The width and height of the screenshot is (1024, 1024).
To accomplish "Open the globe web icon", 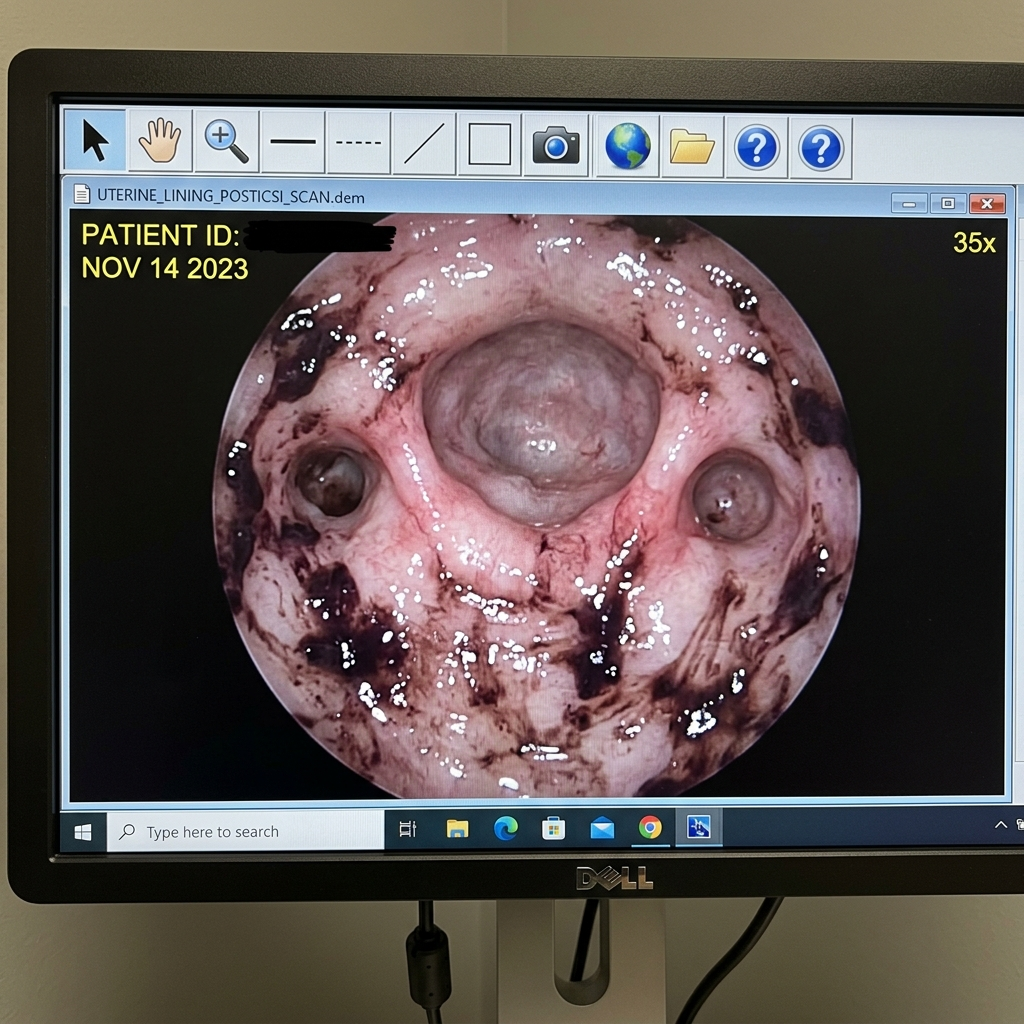I will (x=628, y=146).
